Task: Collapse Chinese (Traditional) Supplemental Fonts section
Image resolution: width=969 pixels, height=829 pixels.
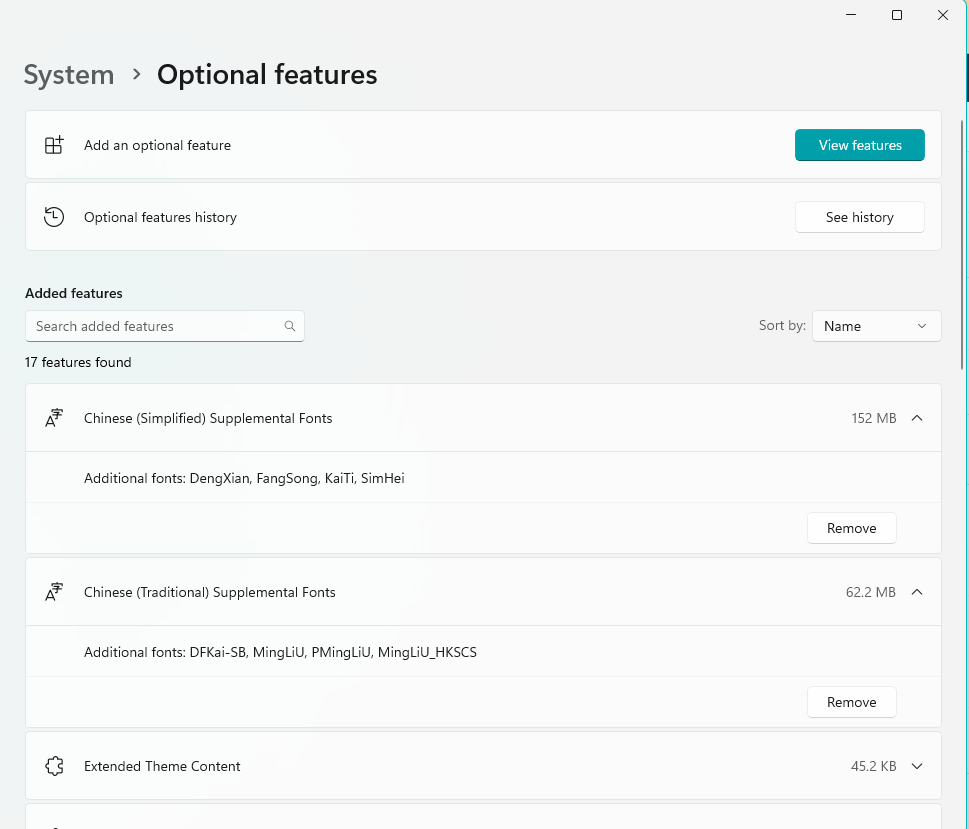Action: 917,592
